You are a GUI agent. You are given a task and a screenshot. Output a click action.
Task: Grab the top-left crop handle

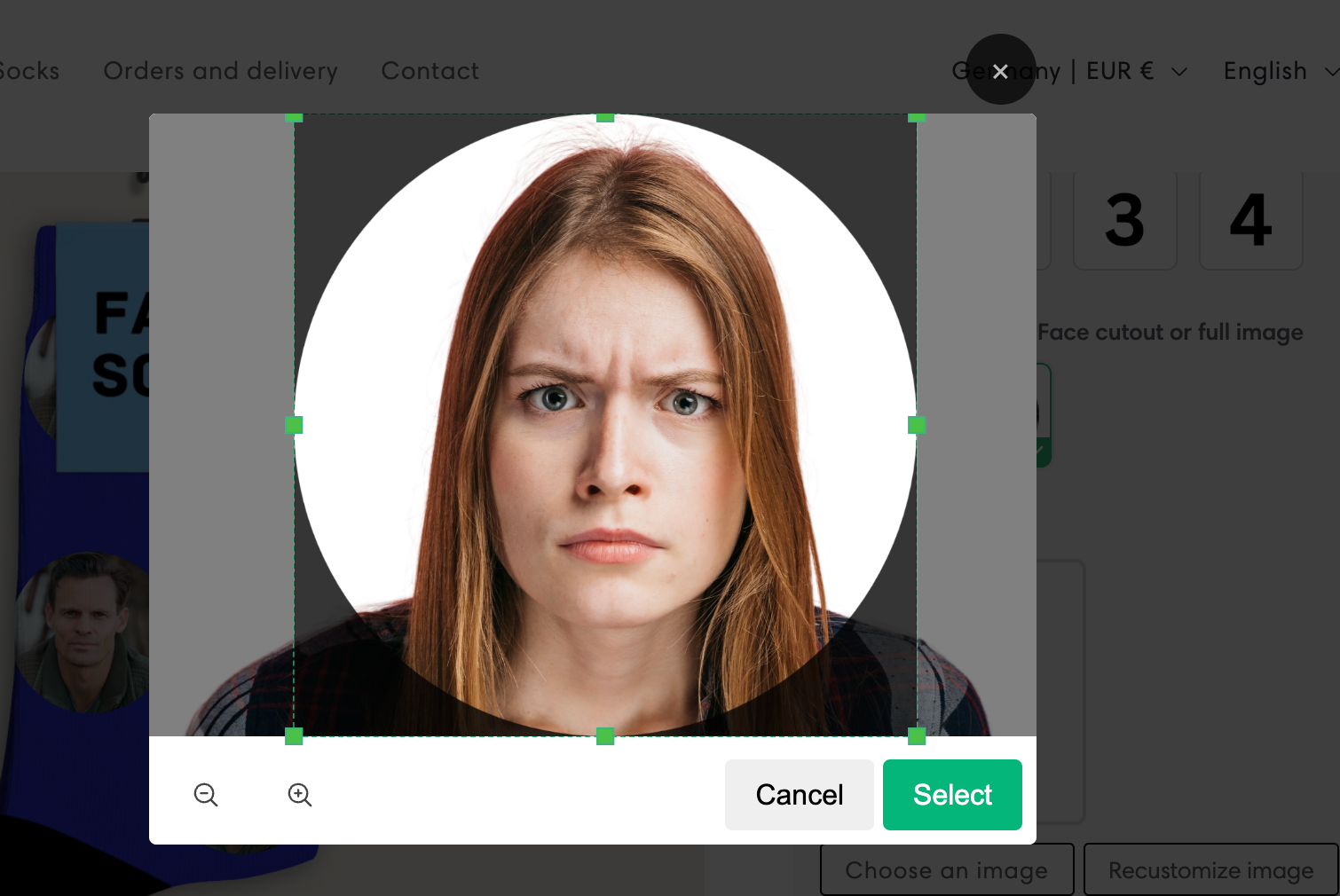coord(295,117)
